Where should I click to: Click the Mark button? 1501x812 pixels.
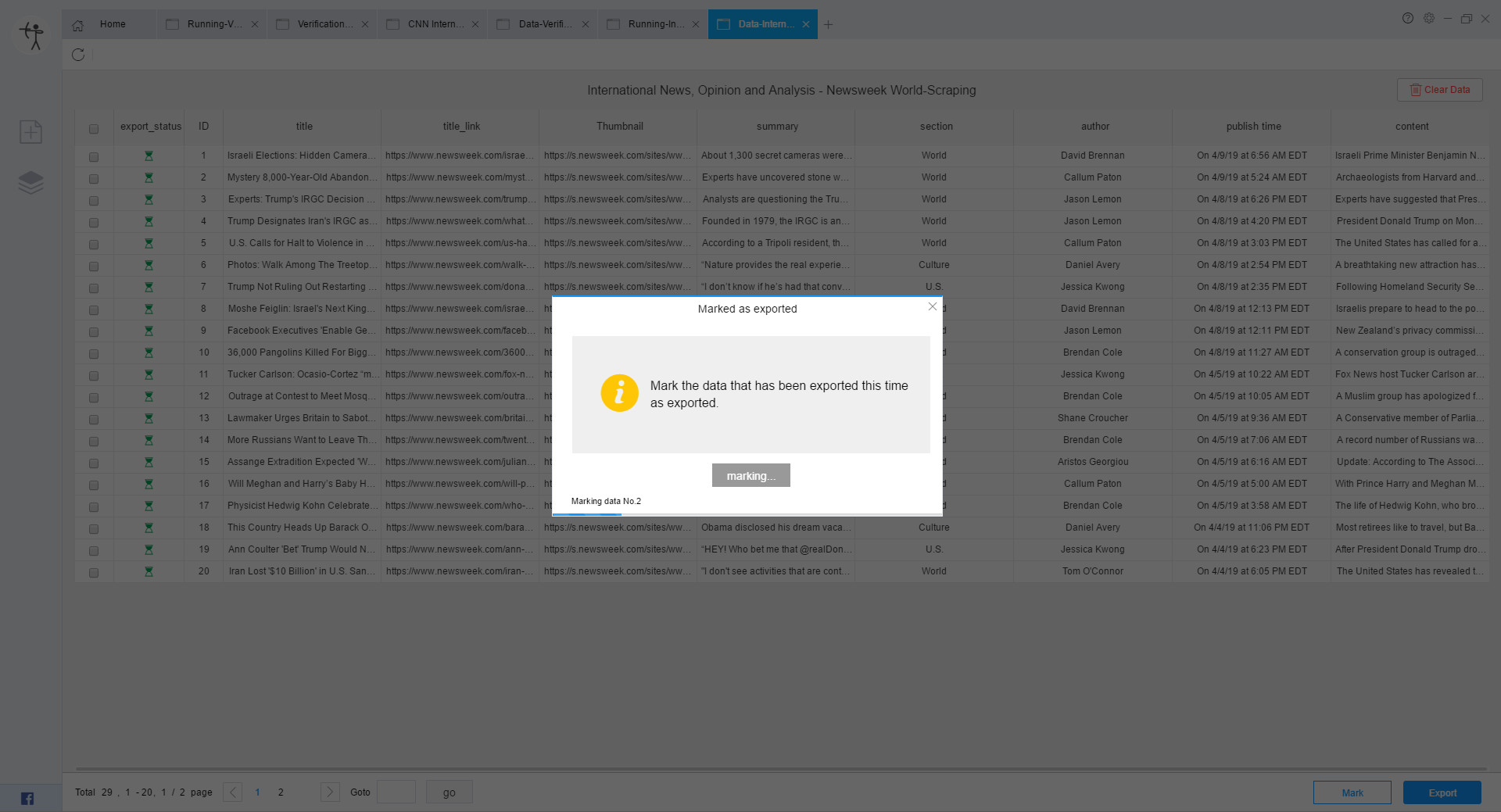coord(1352,792)
